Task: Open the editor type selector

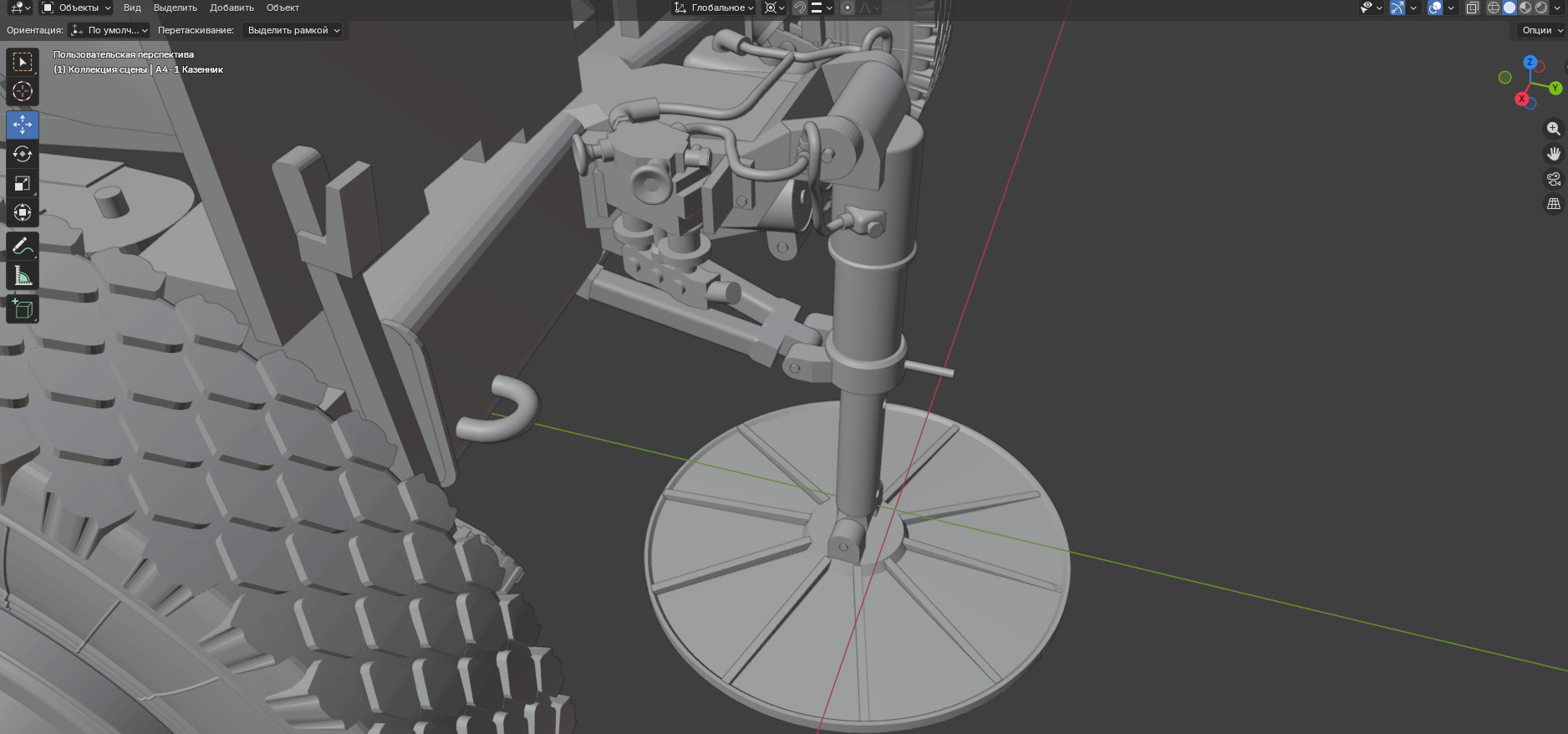Action: coord(20,8)
